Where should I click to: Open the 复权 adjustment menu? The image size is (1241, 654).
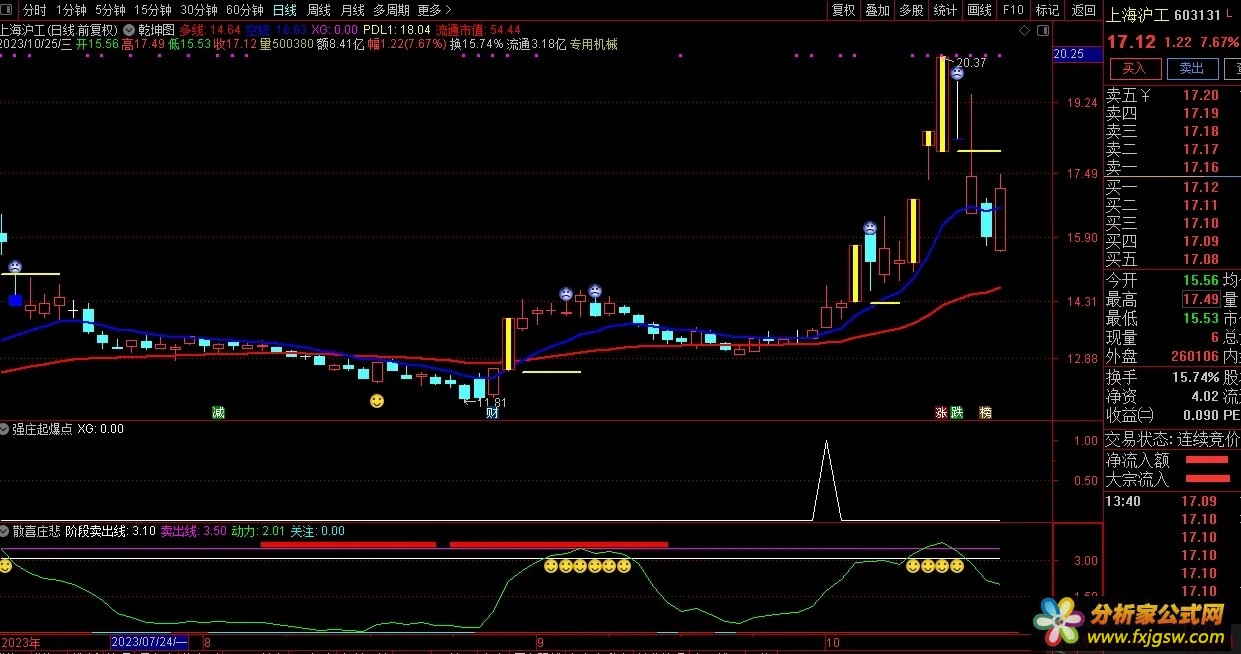pos(843,10)
